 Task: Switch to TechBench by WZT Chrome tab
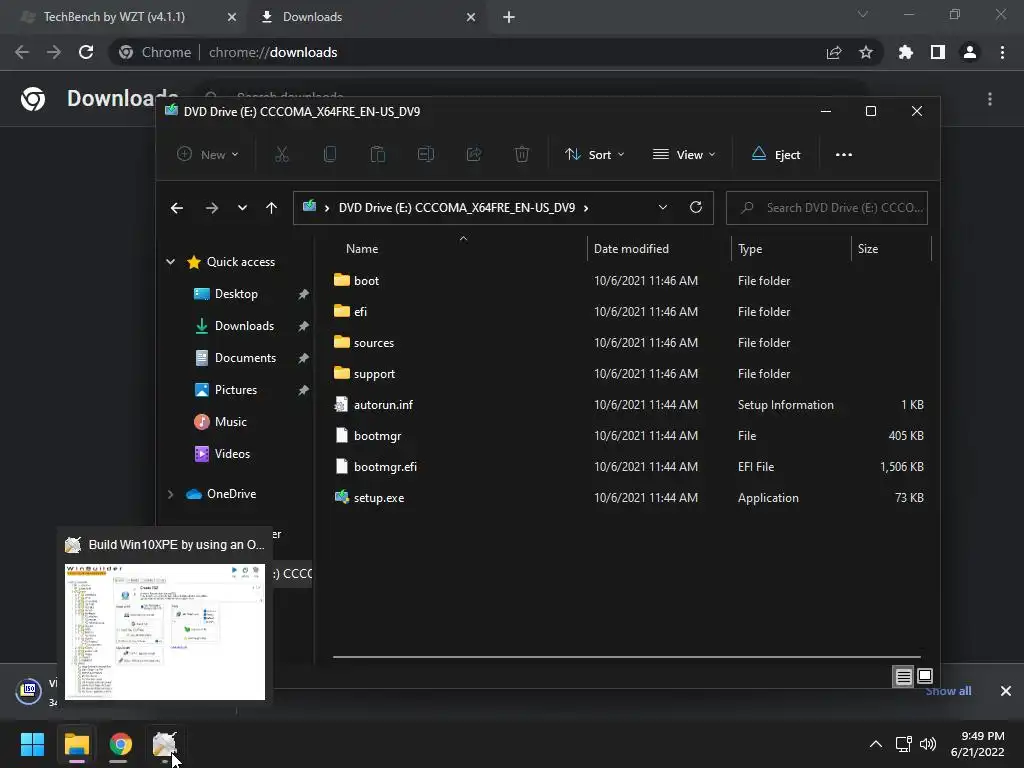coord(114,17)
